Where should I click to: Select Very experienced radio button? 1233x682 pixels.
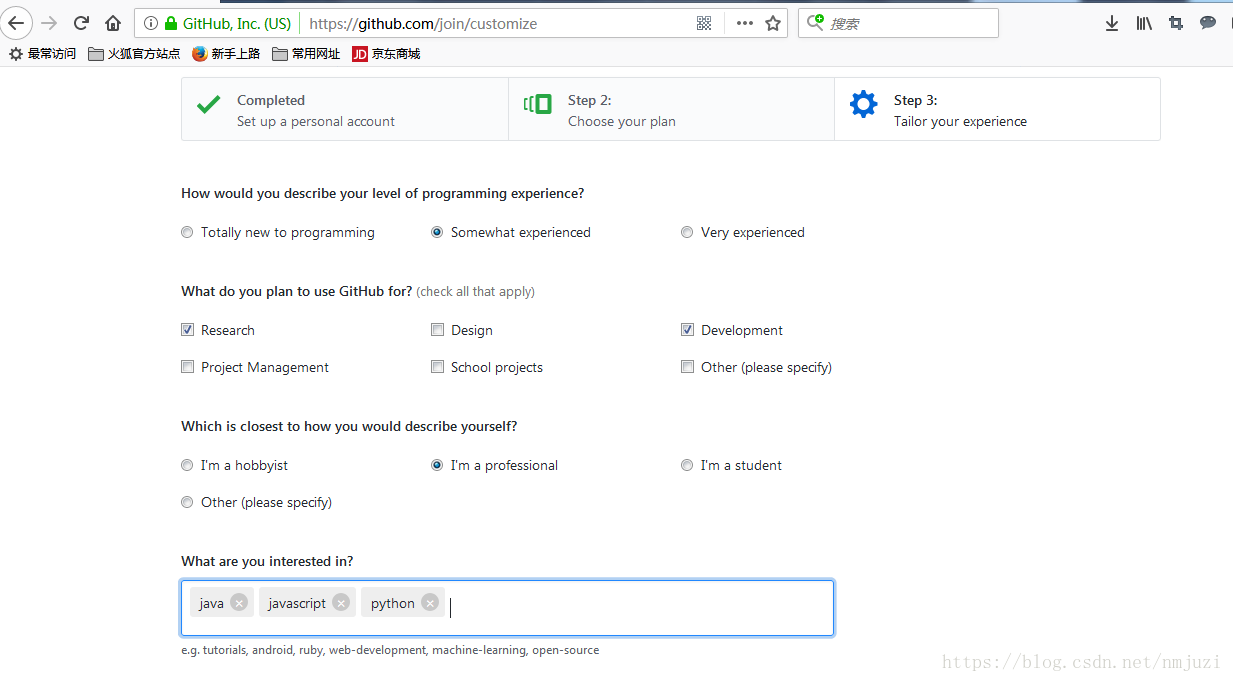tap(687, 232)
